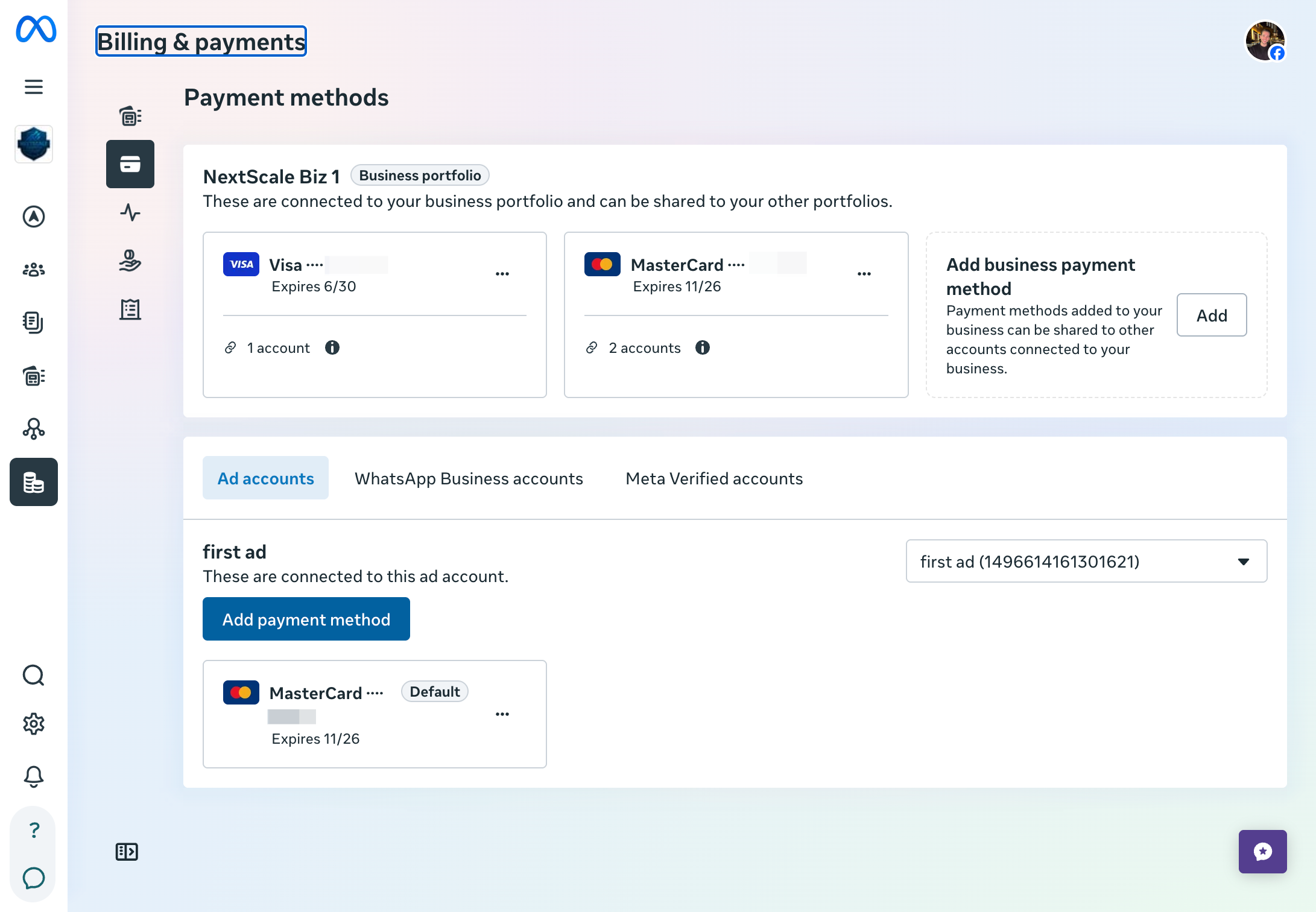Open the hand with coin icon

(x=130, y=261)
